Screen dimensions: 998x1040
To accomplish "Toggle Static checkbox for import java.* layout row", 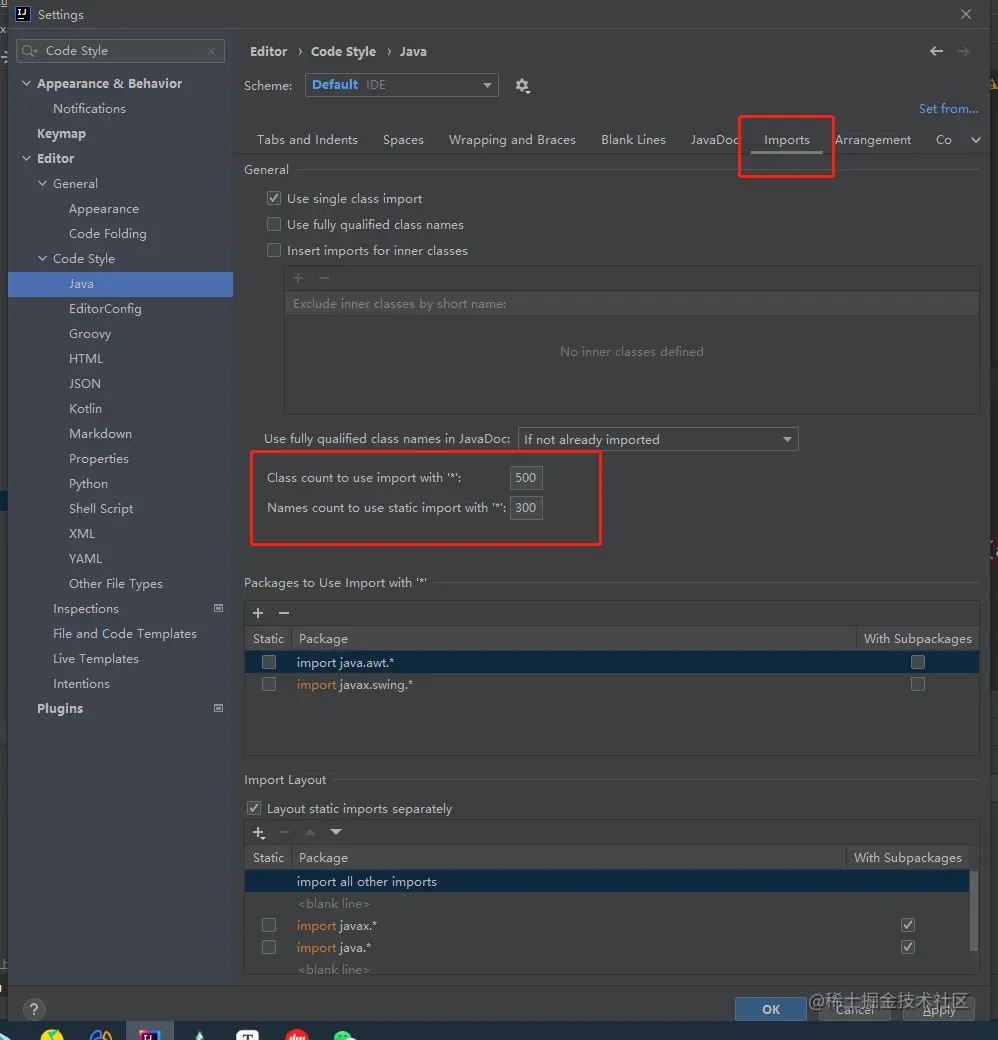I will coord(269,947).
